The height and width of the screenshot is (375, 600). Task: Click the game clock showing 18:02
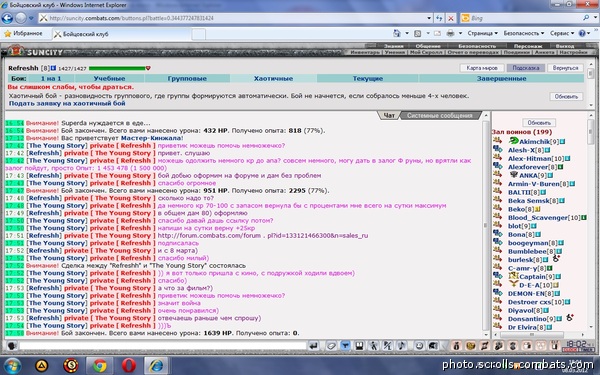(x=576, y=344)
